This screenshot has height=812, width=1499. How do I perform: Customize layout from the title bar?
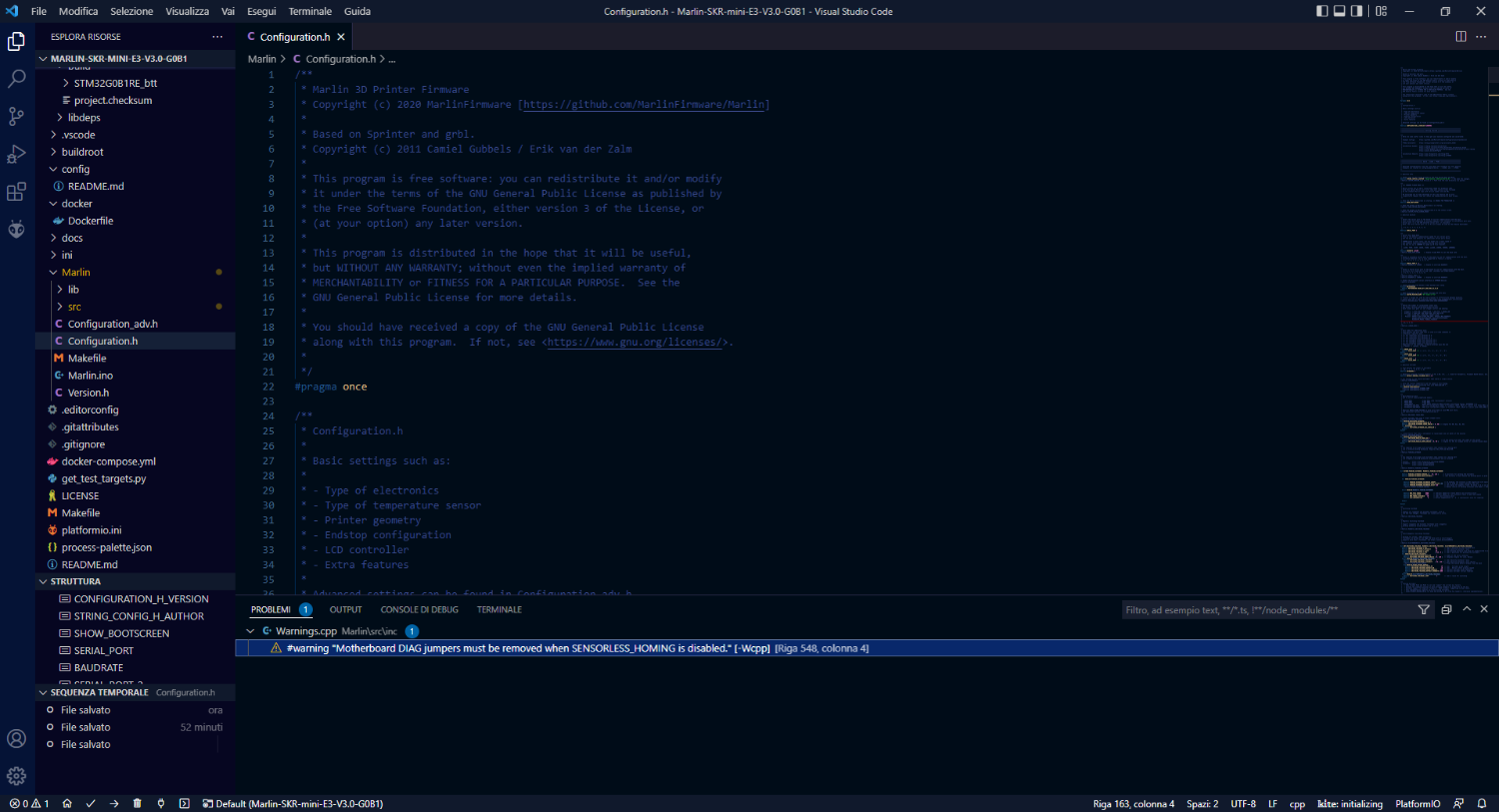(1381, 11)
